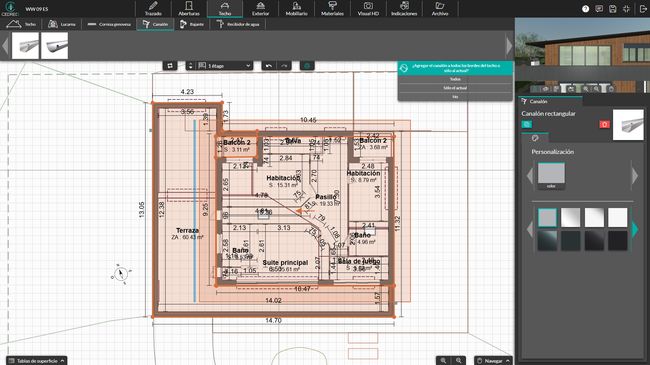
Task: Click the duplicate teal icon under Canalón rectangular
Action: (x=526, y=124)
